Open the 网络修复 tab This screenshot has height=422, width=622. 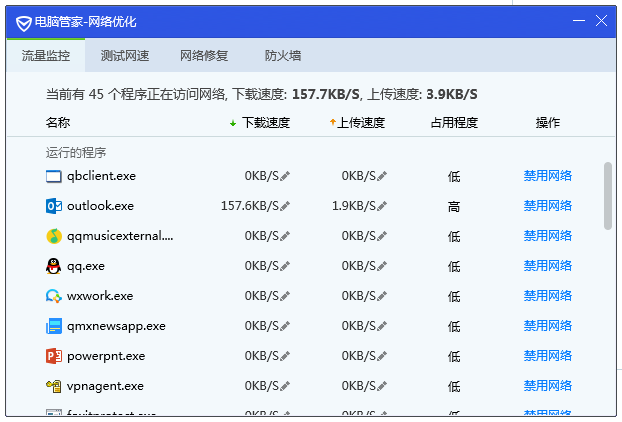(x=204, y=56)
